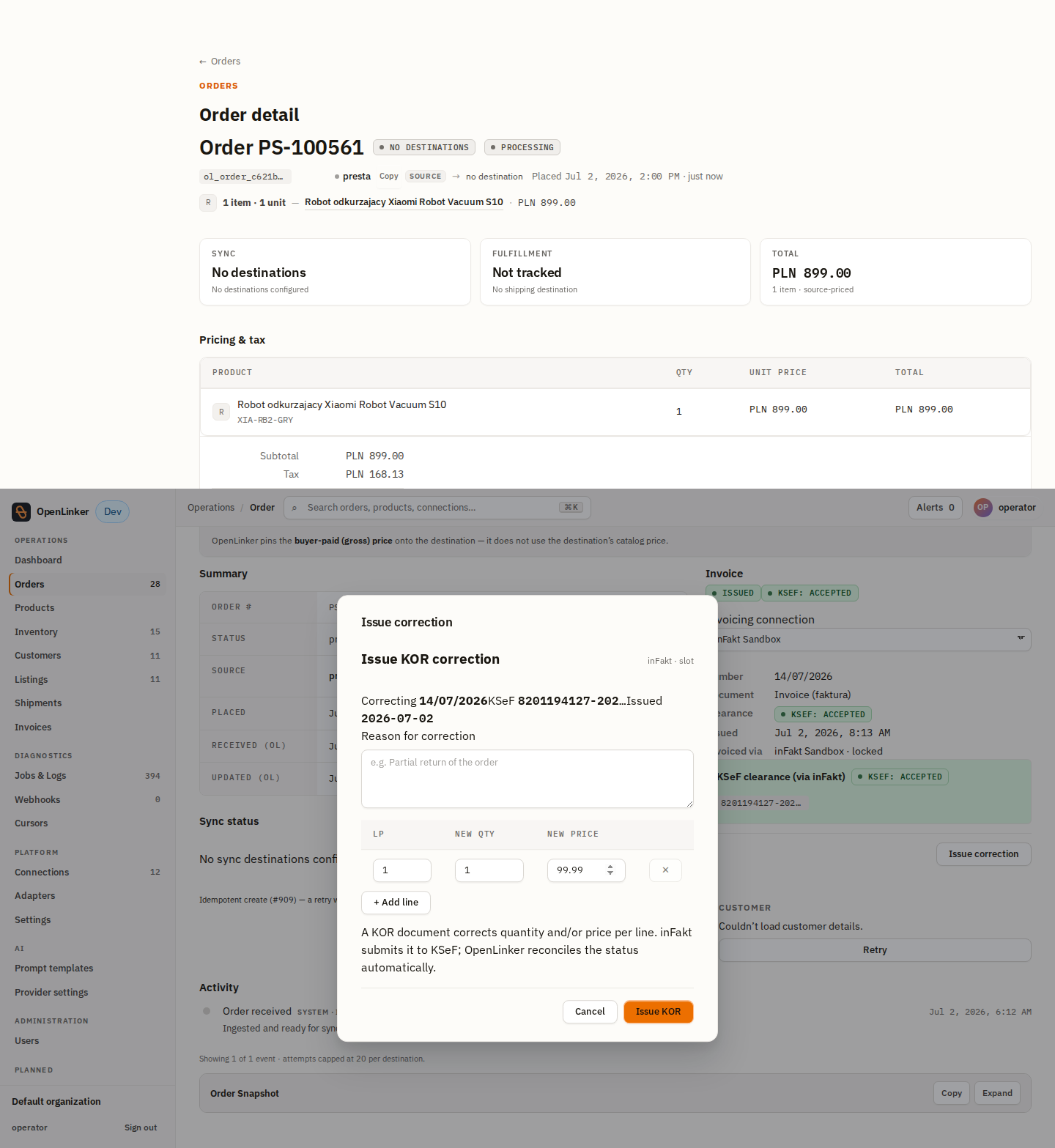This screenshot has height=1148, width=1055.
Task: Click the Reason for correction textarea
Action: 527,779
